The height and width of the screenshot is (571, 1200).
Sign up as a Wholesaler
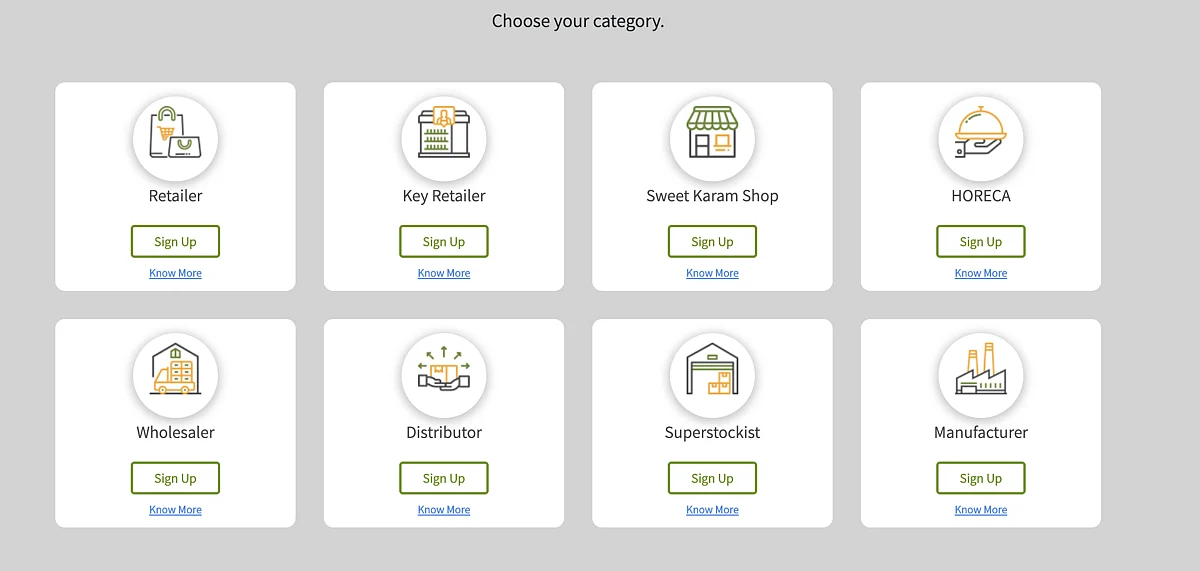tap(175, 478)
